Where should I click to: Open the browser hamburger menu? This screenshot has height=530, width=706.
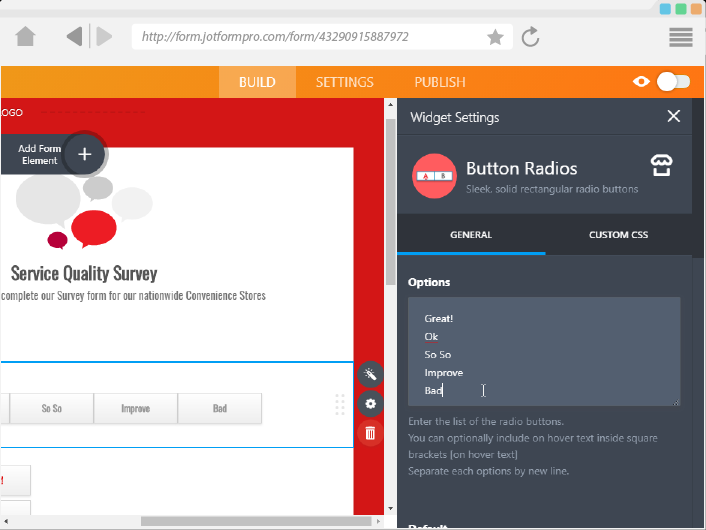(681, 37)
